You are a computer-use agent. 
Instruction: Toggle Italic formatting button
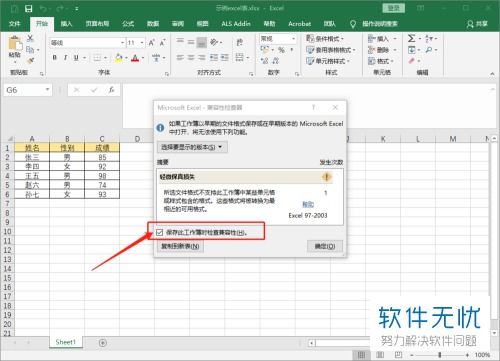(x=65, y=58)
